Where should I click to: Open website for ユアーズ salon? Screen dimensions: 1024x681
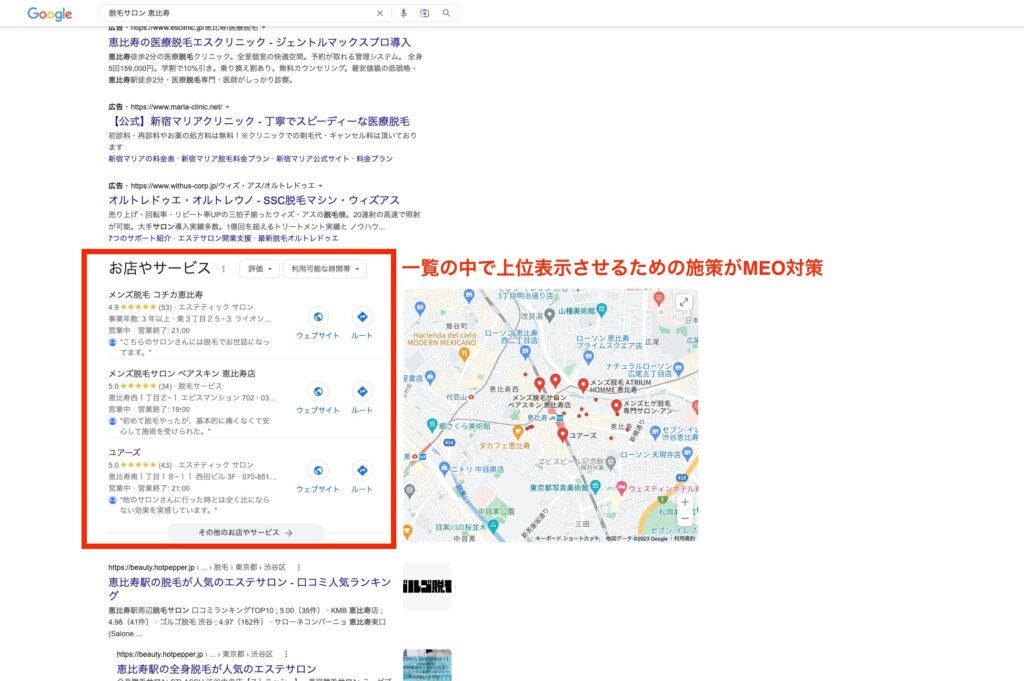(318, 476)
